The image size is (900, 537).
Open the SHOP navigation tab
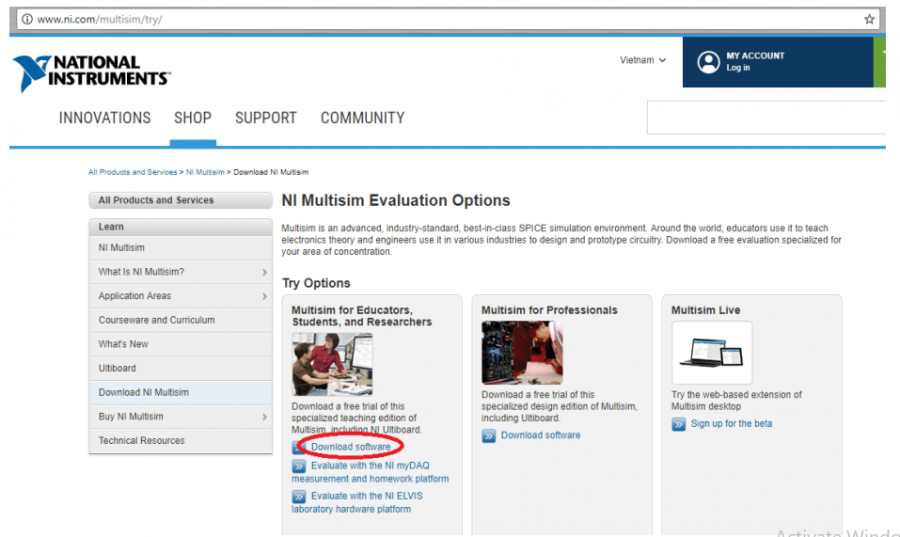(193, 118)
